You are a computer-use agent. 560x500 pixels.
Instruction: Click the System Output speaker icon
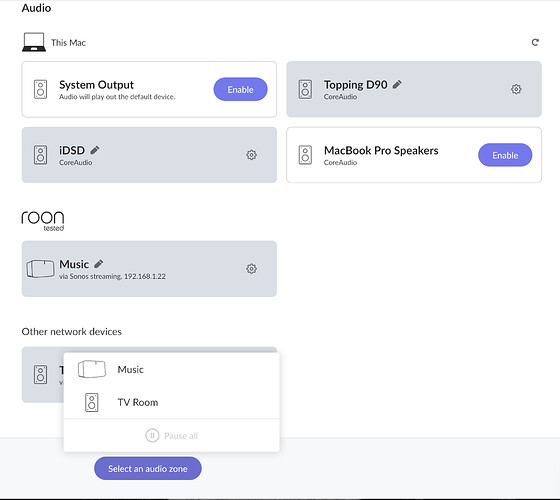40,89
